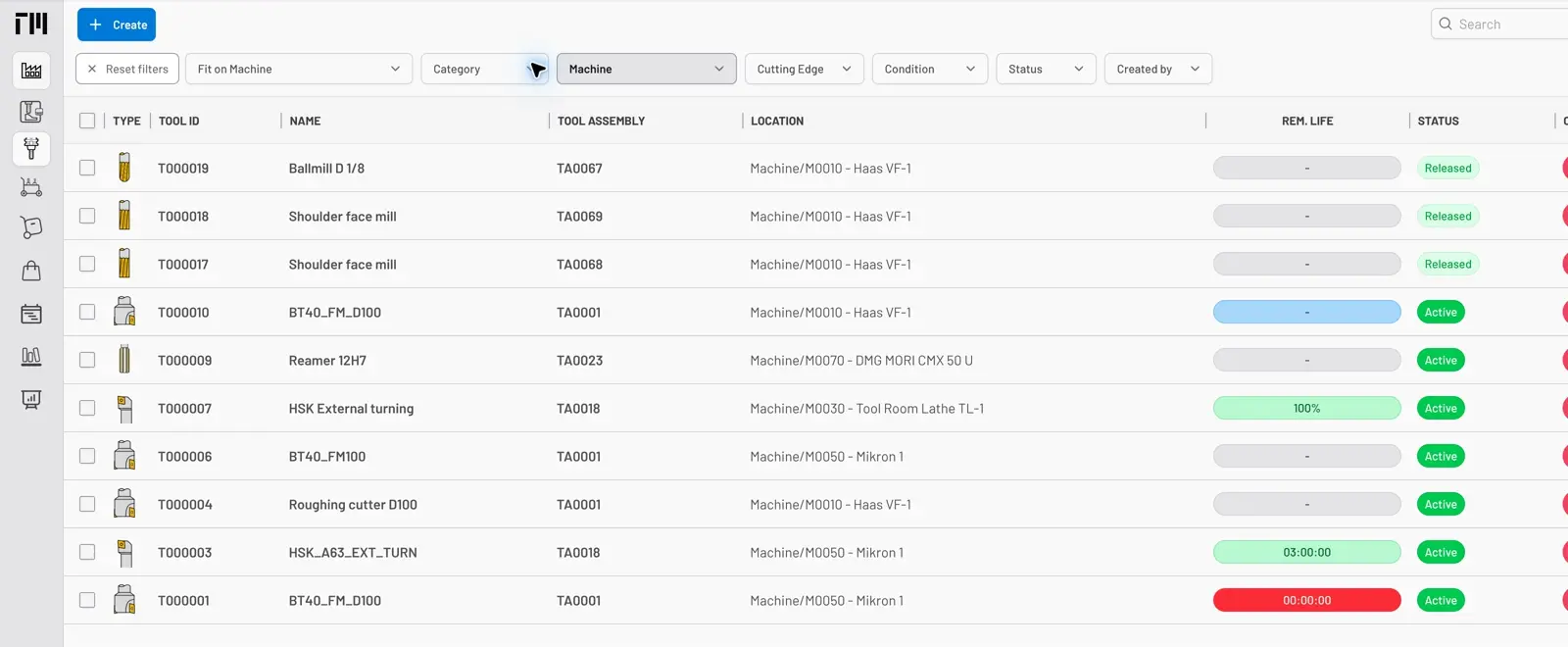Sort by the TOOL ASSEMBLY column header

pyautogui.click(x=602, y=121)
